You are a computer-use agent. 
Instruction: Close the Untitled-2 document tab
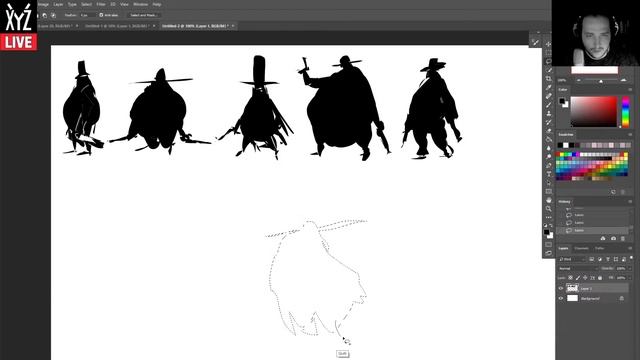[233, 26]
